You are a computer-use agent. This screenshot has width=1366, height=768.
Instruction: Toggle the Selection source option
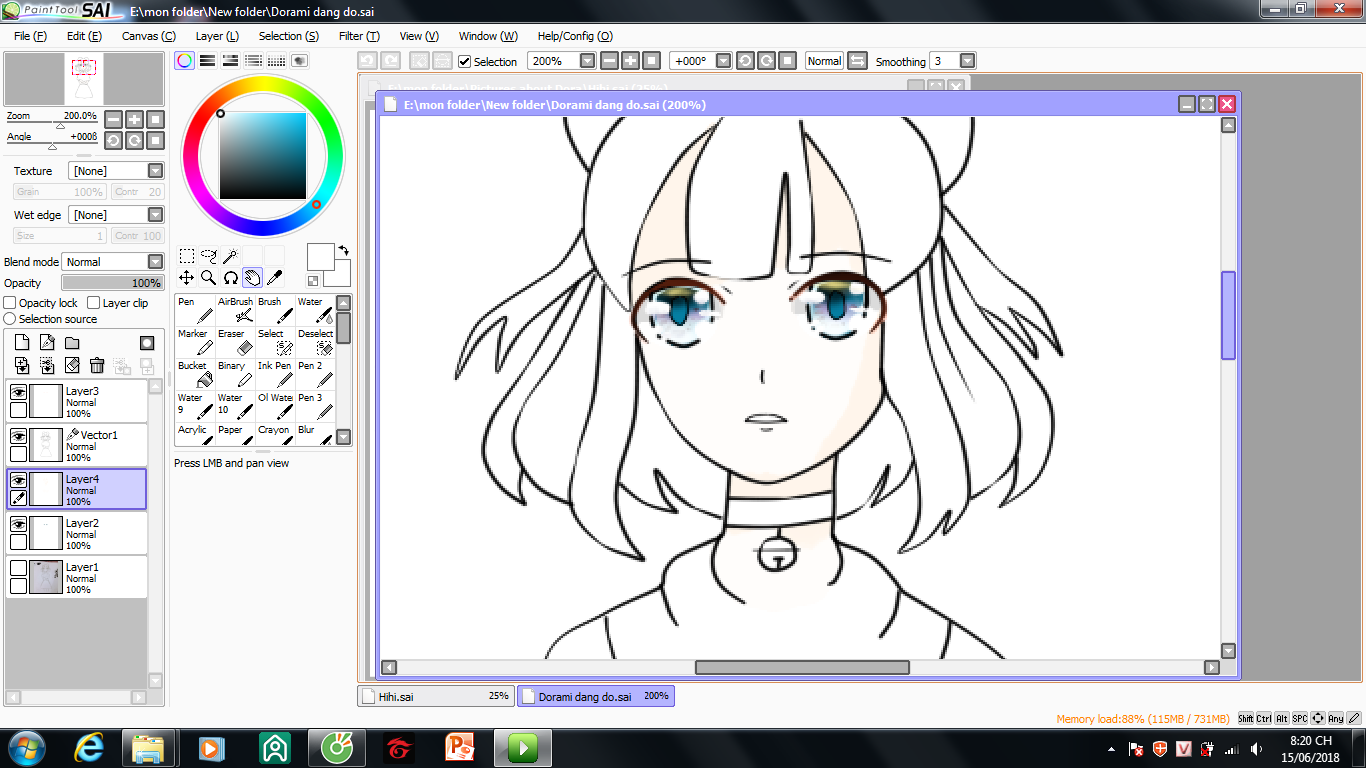click(x=11, y=319)
